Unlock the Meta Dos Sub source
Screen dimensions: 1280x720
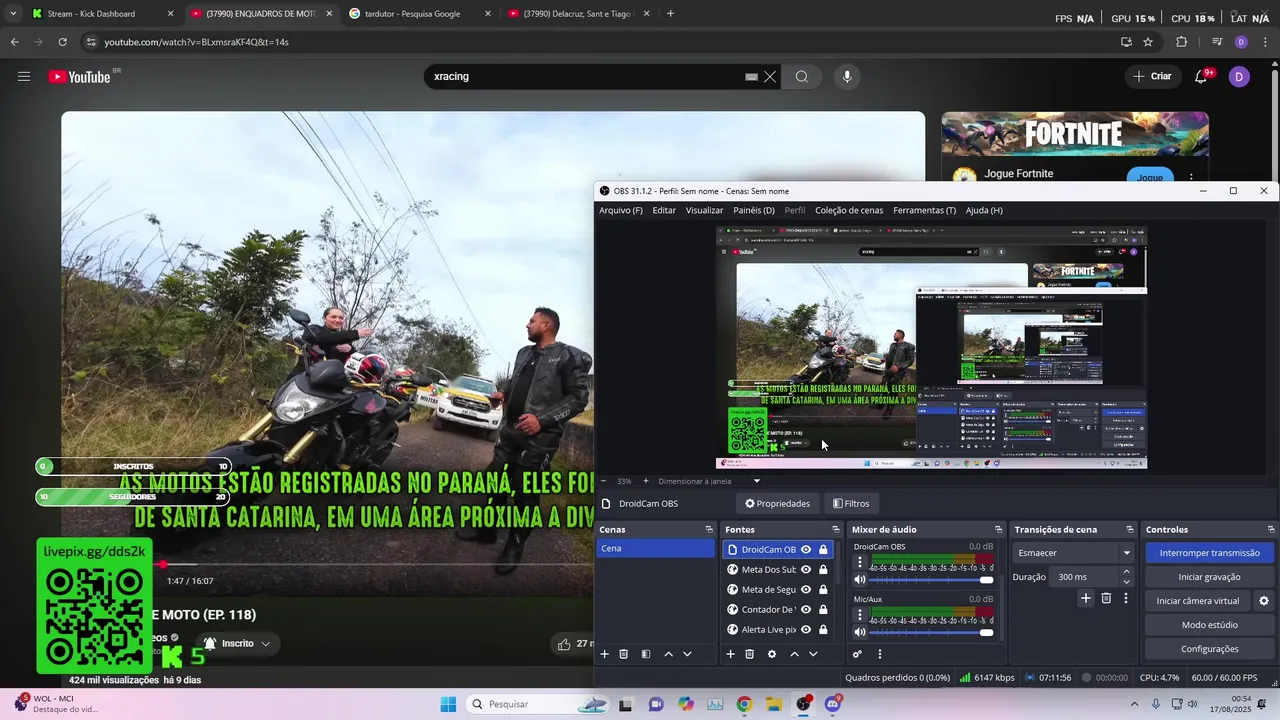click(x=823, y=569)
